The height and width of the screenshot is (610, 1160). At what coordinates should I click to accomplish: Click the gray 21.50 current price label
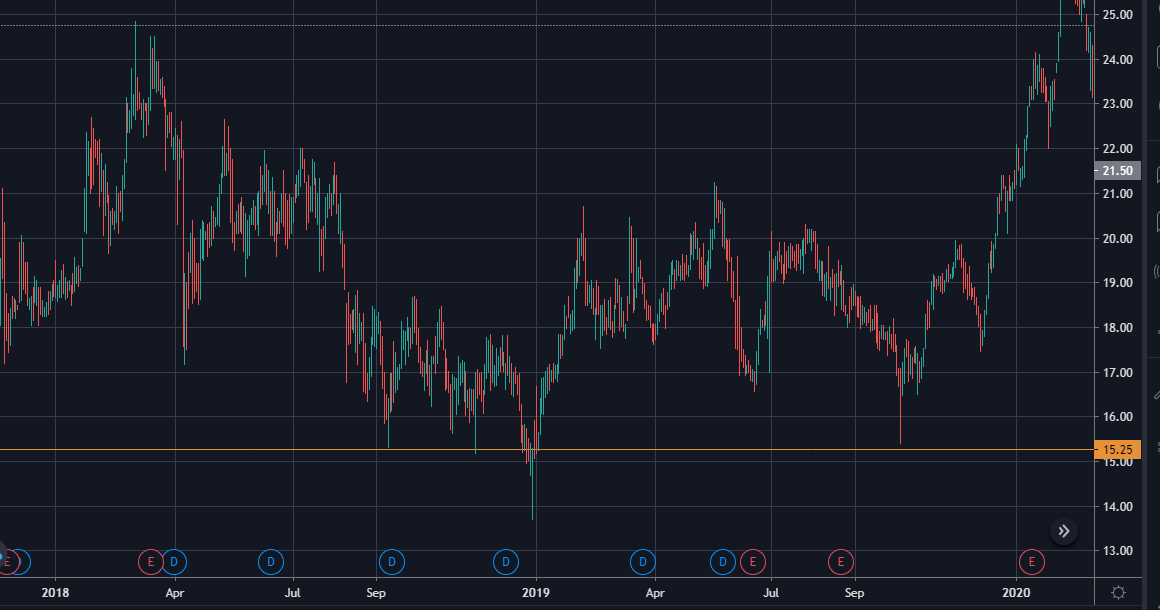(1117, 171)
